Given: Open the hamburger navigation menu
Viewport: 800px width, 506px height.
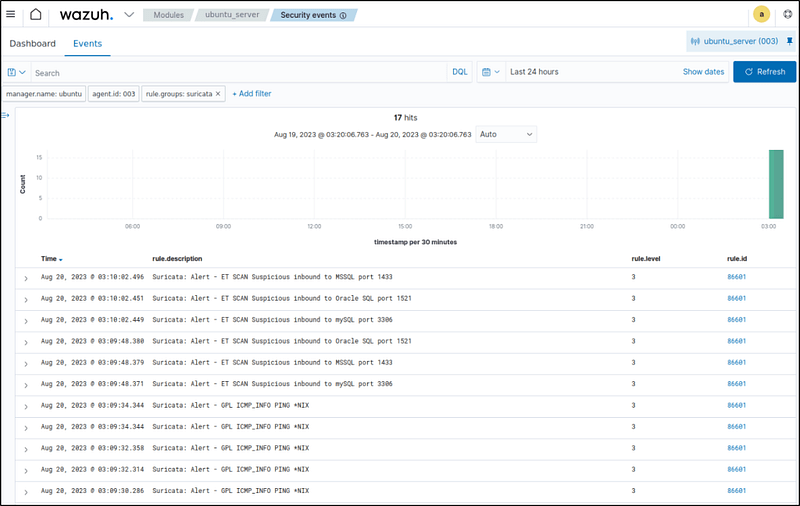Looking at the screenshot, I should [x=11, y=14].
